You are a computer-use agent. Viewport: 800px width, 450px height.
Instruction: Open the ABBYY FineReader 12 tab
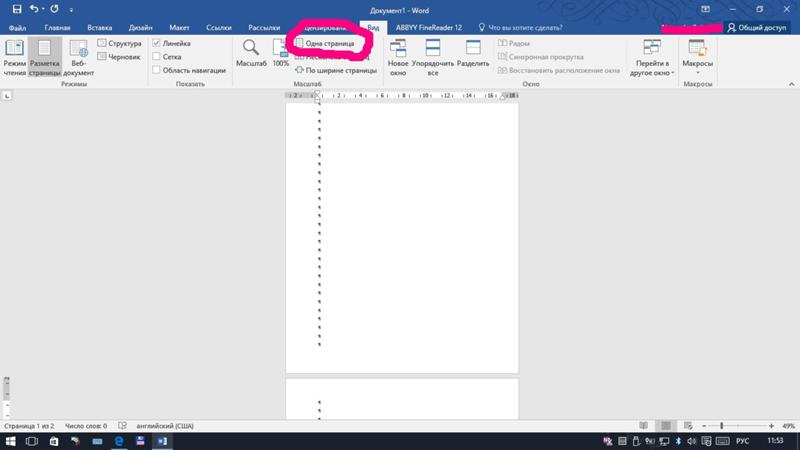tap(429, 28)
